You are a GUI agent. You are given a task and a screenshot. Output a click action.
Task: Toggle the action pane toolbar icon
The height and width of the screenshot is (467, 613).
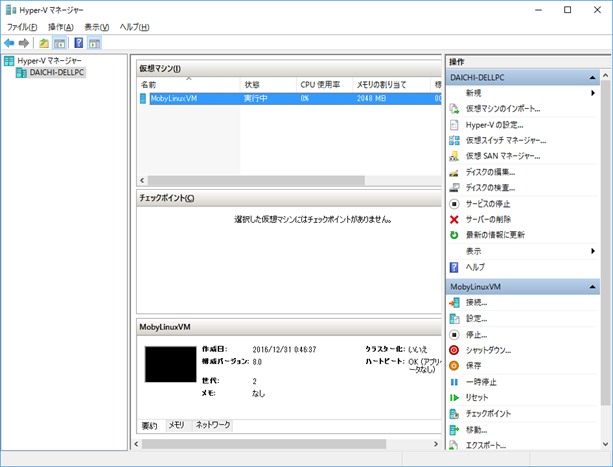(94, 43)
